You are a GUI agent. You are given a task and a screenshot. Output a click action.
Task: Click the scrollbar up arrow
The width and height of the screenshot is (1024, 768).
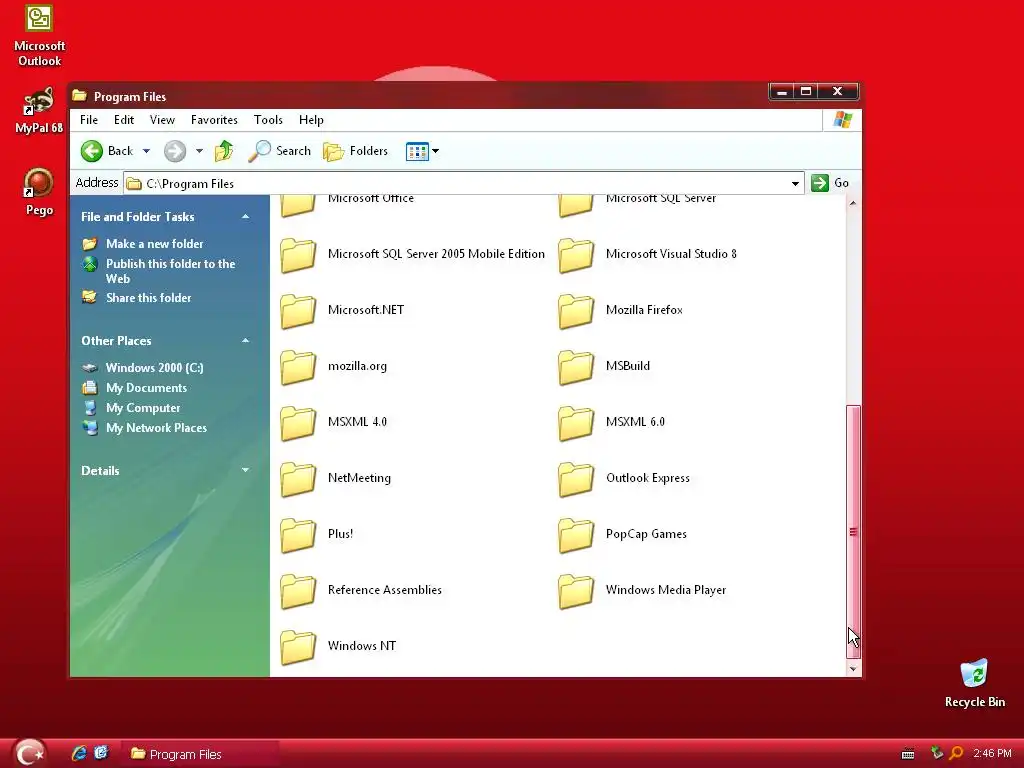(853, 203)
